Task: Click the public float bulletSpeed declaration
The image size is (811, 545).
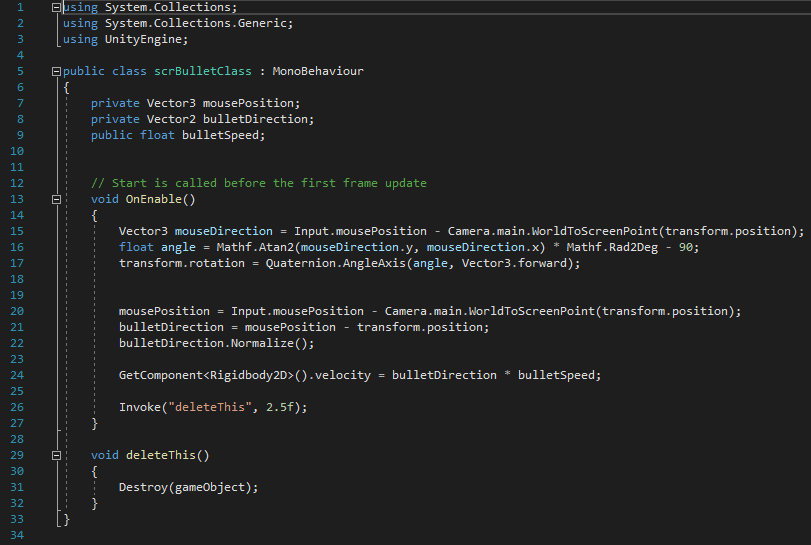Action: pyautogui.click(x=178, y=135)
